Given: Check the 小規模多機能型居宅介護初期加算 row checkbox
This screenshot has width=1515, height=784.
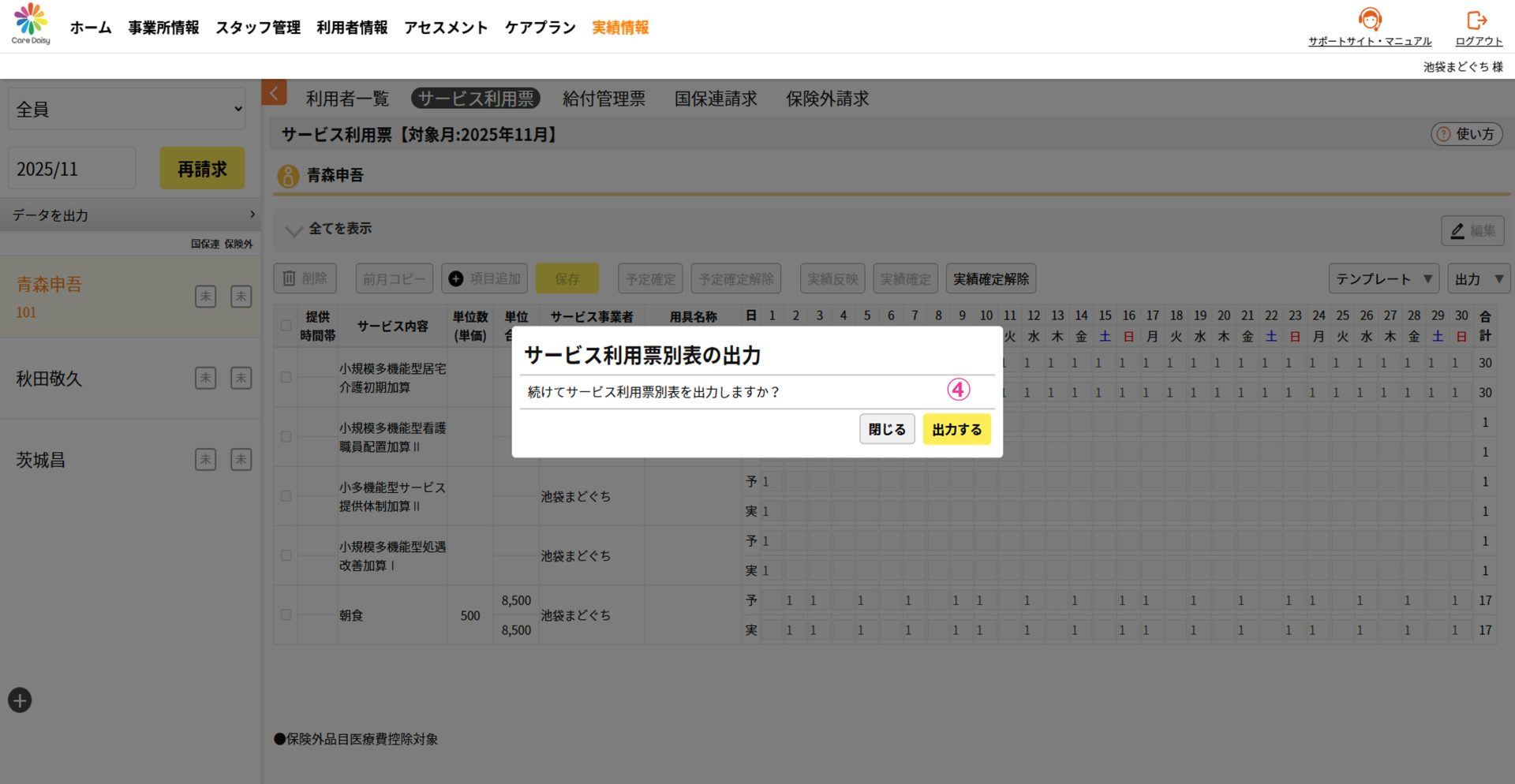Looking at the screenshot, I should 286,378.
